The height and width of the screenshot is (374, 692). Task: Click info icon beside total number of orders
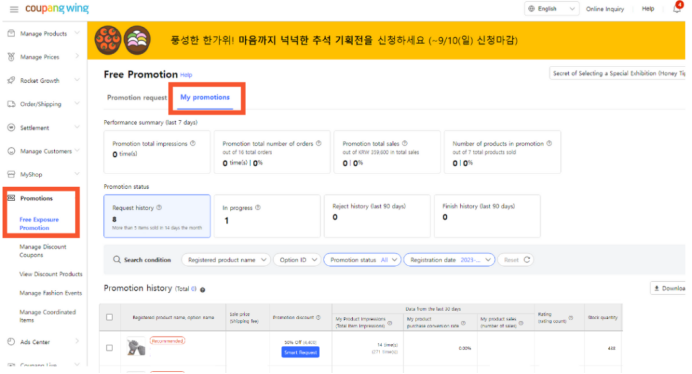click(x=319, y=143)
